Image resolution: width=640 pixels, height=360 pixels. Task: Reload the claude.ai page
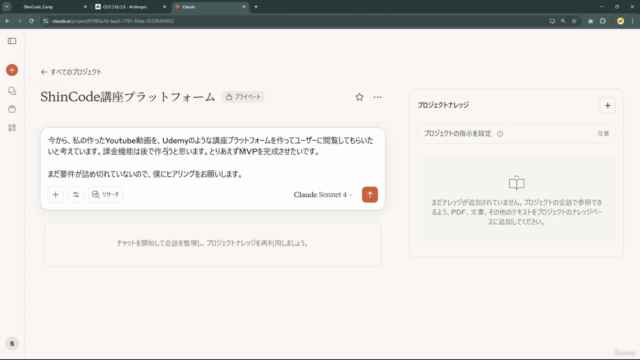click(31, 21)
